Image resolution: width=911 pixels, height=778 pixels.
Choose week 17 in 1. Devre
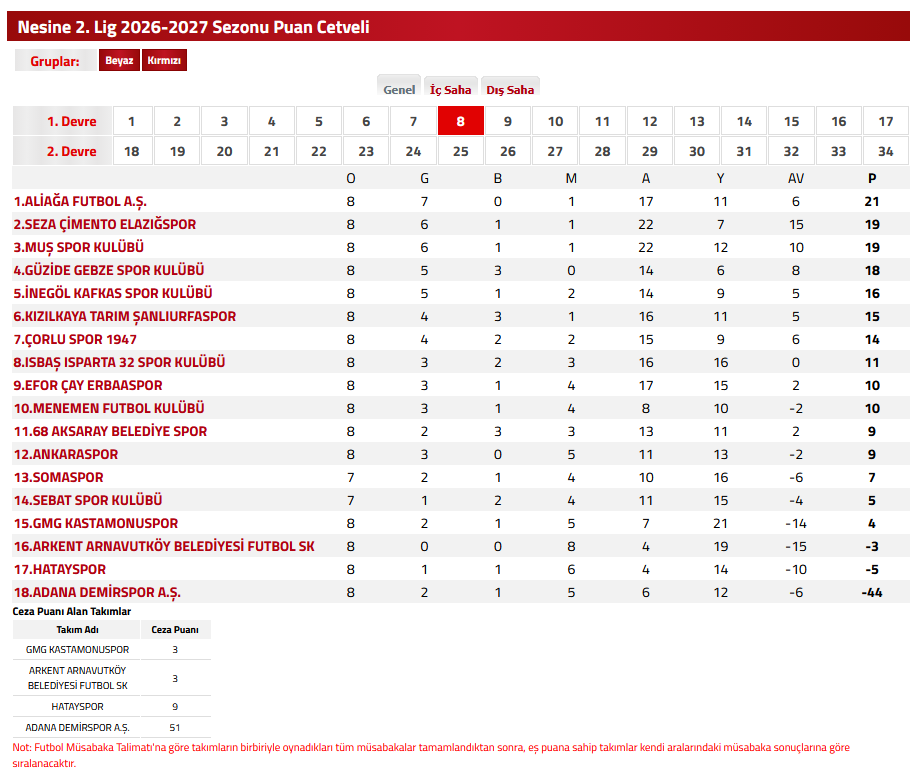pyautogui.click(x=886, y=121)
